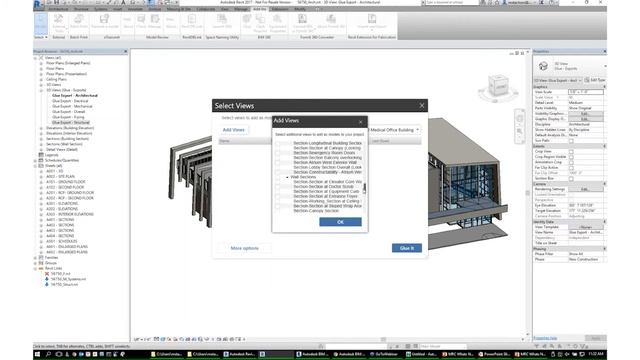Check the Emergency Room Doors section
The height and width of the screenshot is (360, 640).
(278, 153)
